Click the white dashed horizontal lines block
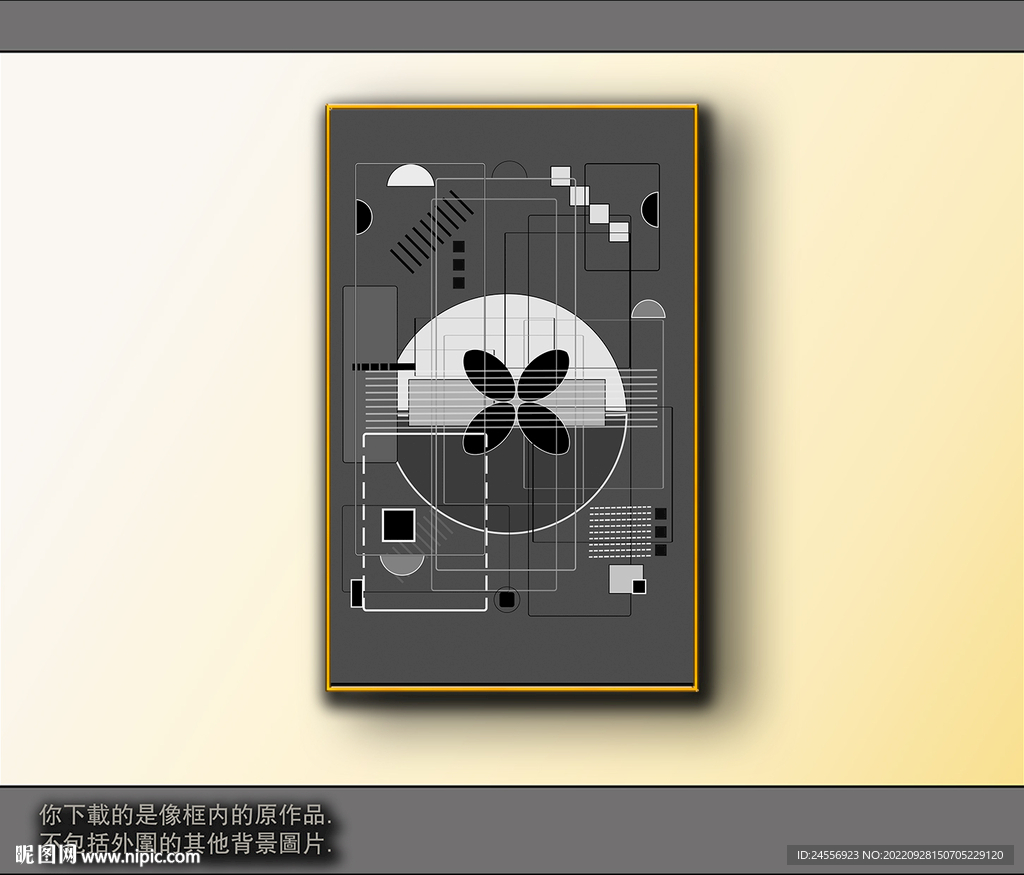The height and width of the screenshot is (875, 1024). [620, 532]
